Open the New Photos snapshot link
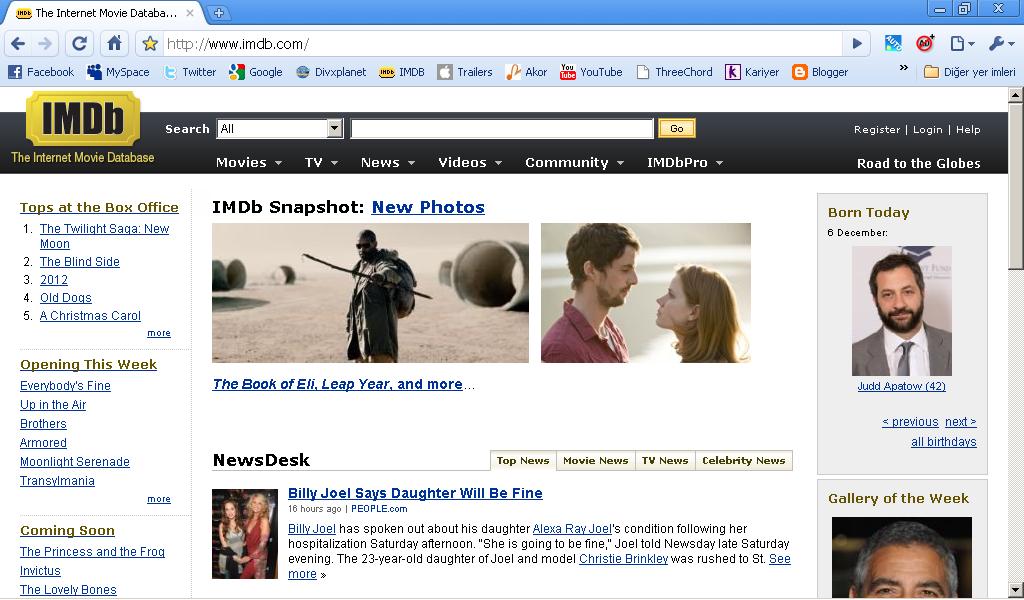This screenshot has width=1024, height=600. pyautogui.click(x=428, y=207)
